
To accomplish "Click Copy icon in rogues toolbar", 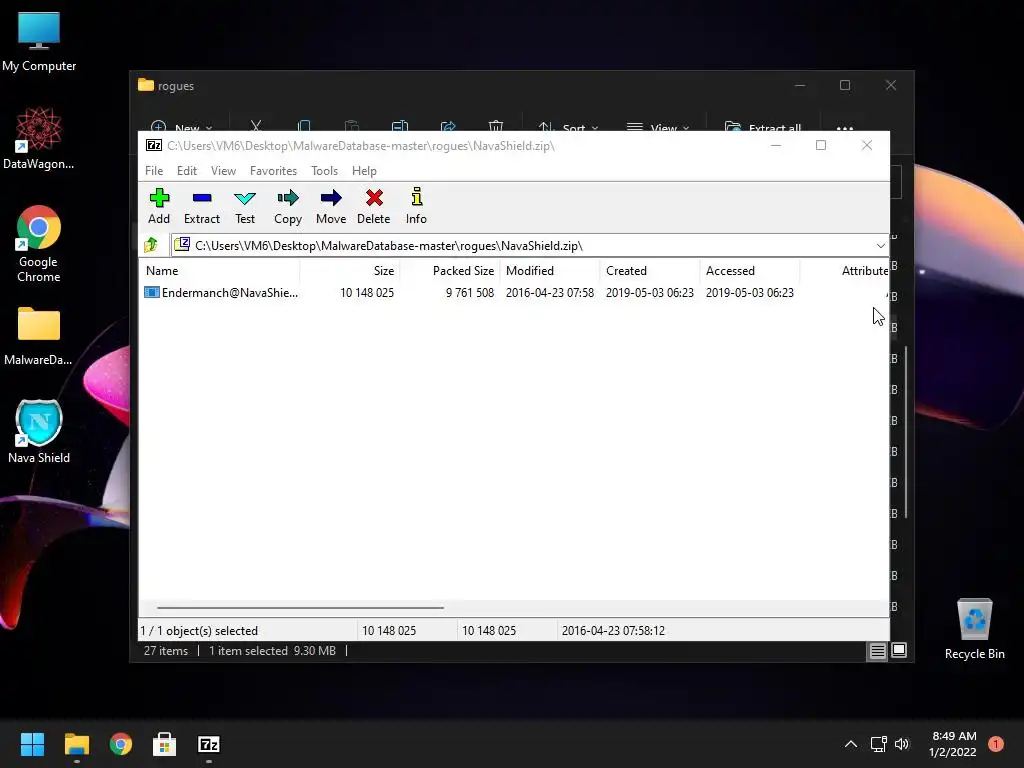I will tap(304, 126).
